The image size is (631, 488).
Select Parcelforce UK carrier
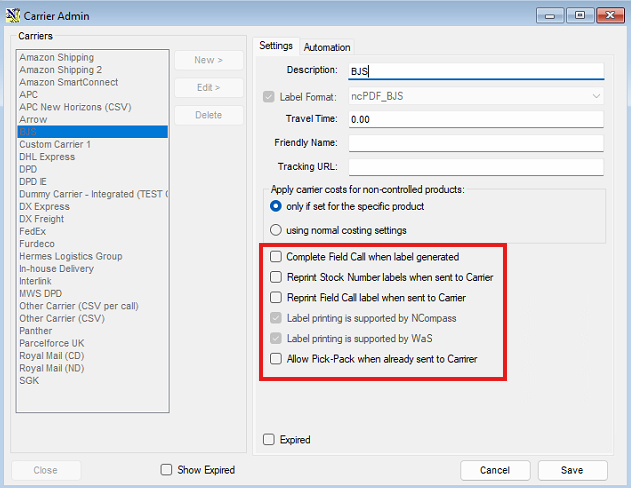(x=93, y=344)
